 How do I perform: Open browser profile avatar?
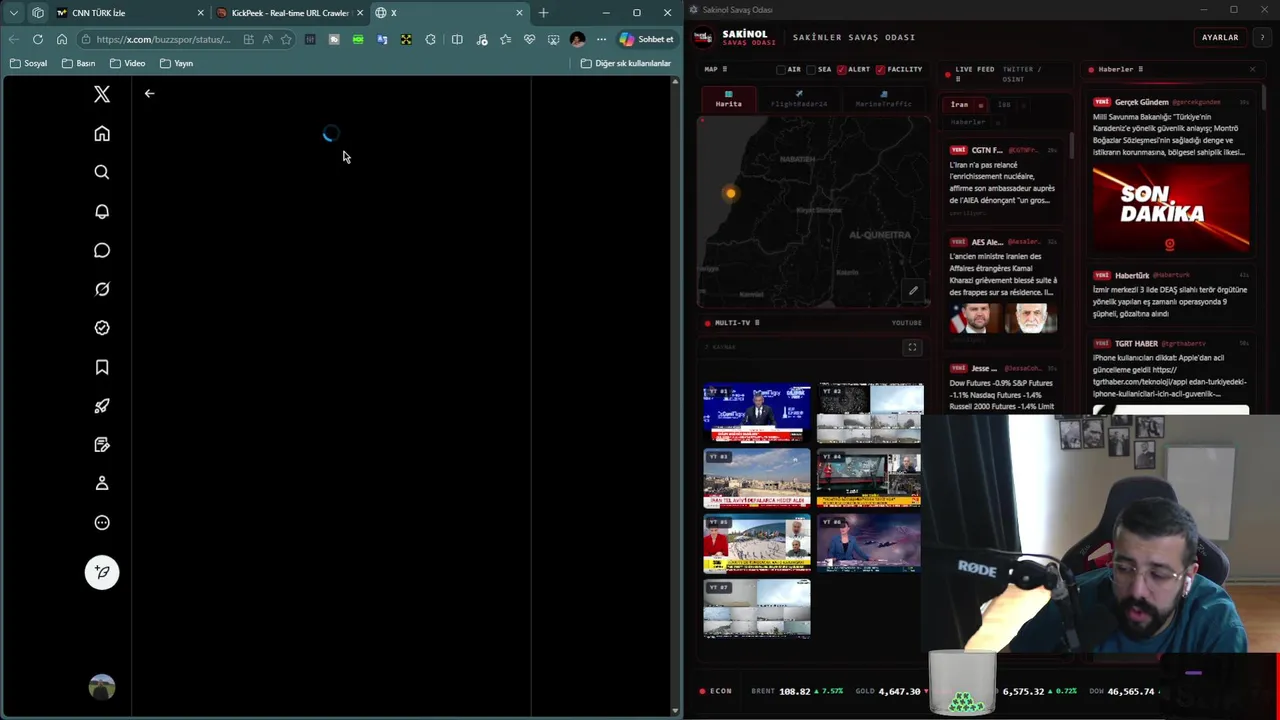577,39
